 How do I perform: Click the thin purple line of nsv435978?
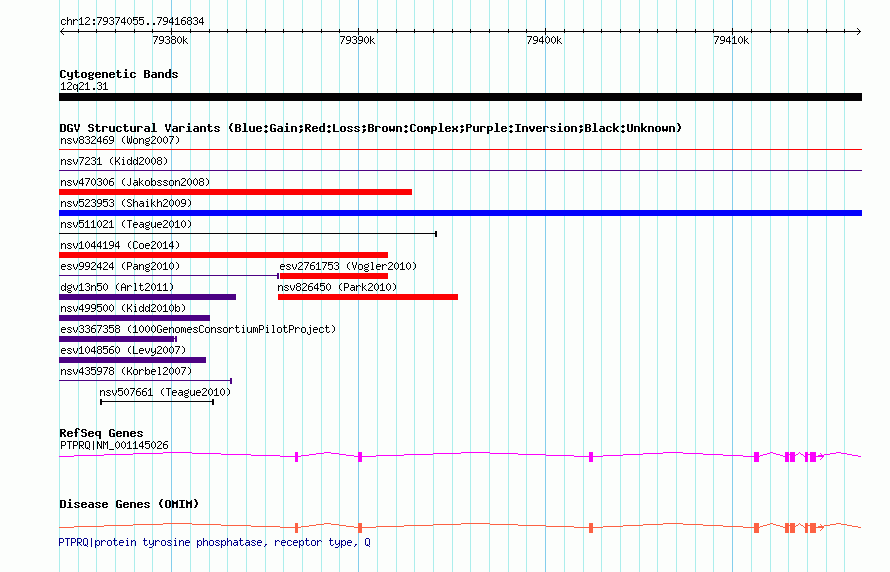point(145,381)
